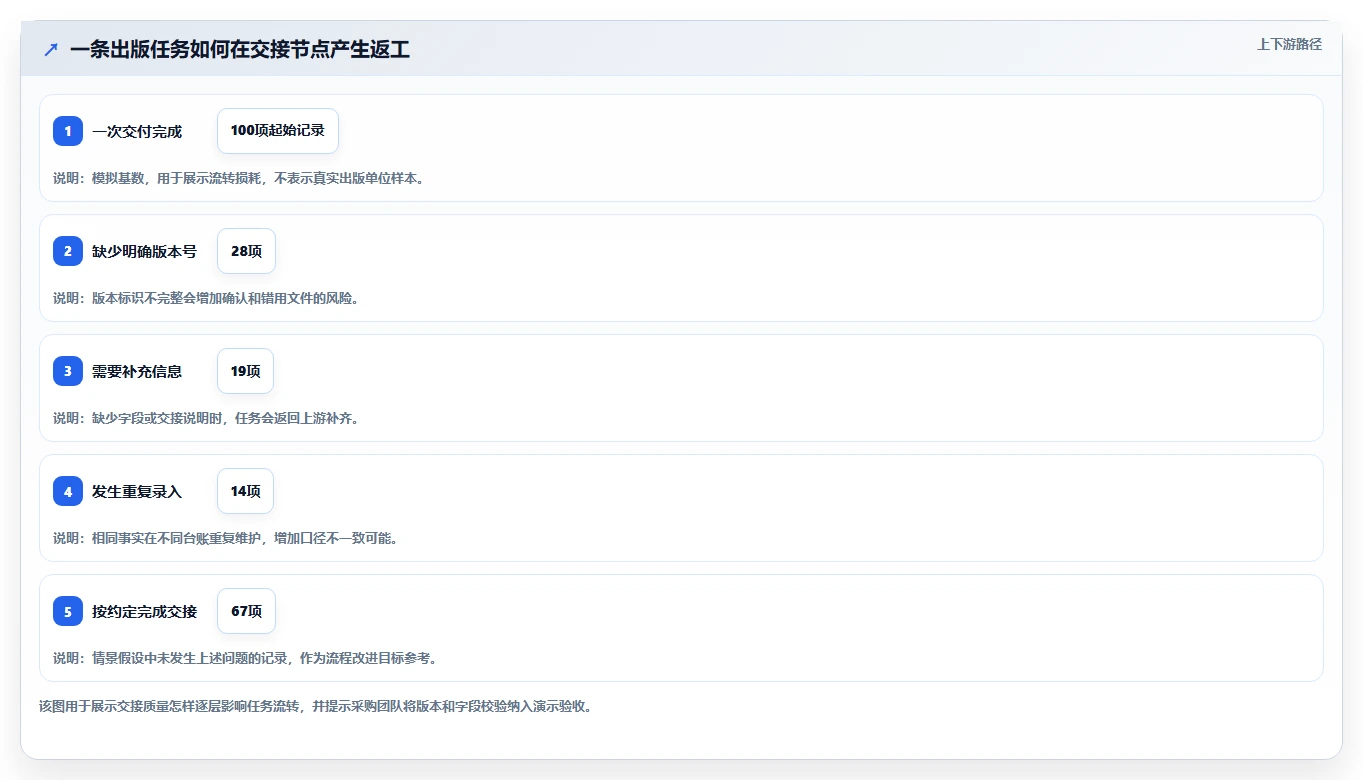Select the step label 按约定完成交接
This screenshot has height=780, width=1363.
click(144, 611)
